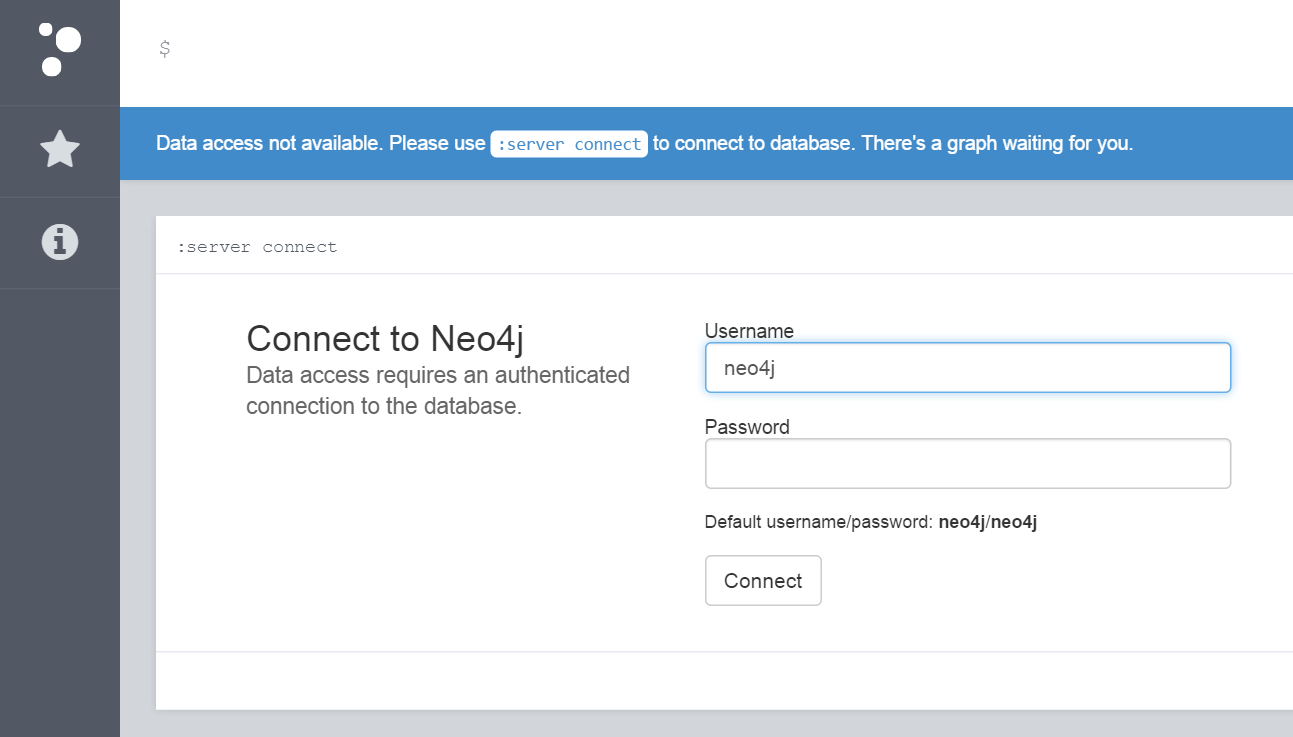Click the Password field label
This screenshot has width=1293, height=737.
pos(747,427)
